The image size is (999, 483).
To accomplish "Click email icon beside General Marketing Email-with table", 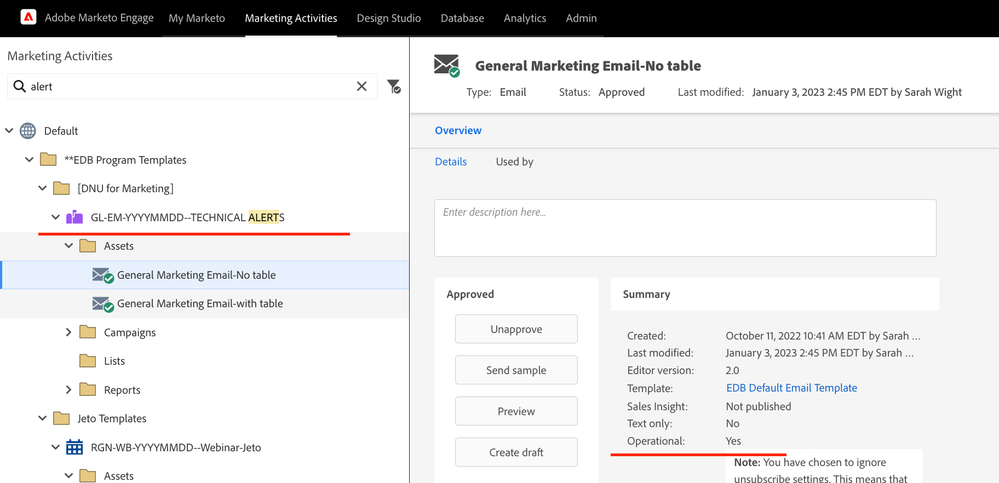I will [102, 304].
